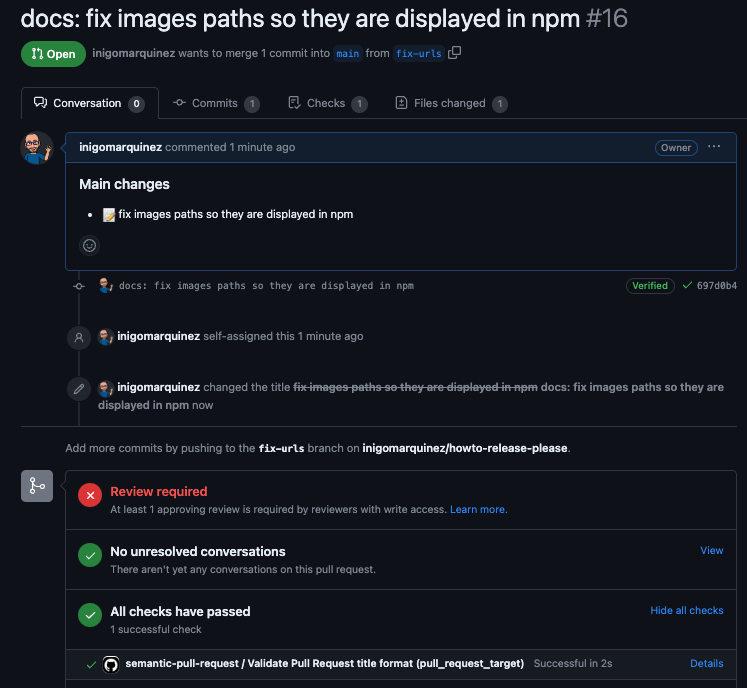Click the Verified signature badge
The image size is (747, 688).
coord(650,285)
